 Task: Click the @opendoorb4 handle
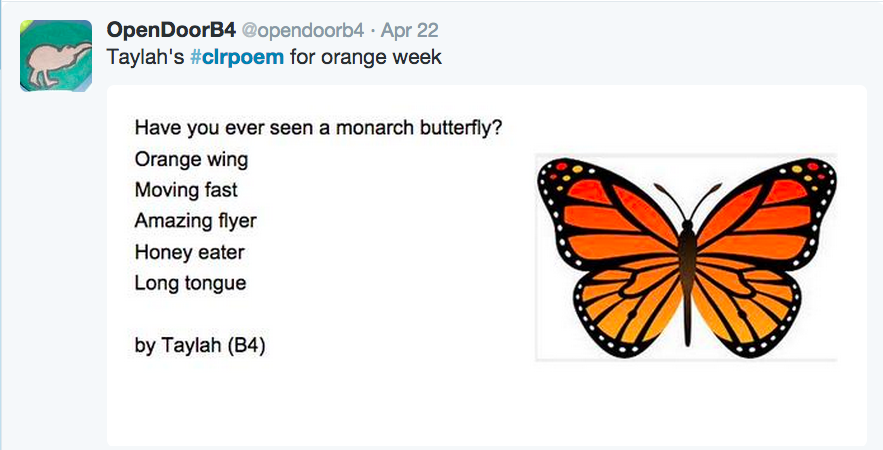pyautogui.click(x=303, y=30)
